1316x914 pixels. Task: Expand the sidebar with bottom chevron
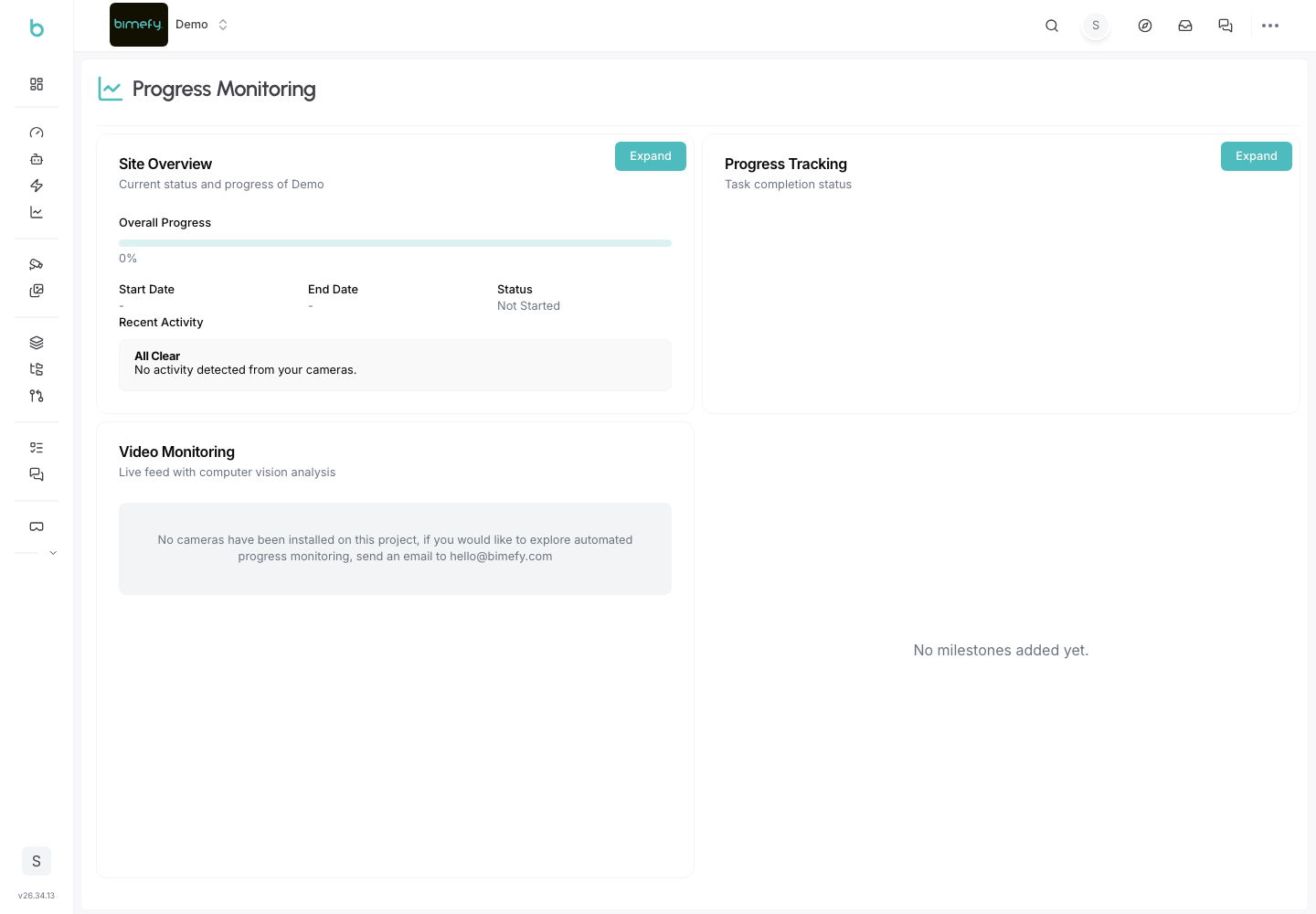(x=53, y=553)
